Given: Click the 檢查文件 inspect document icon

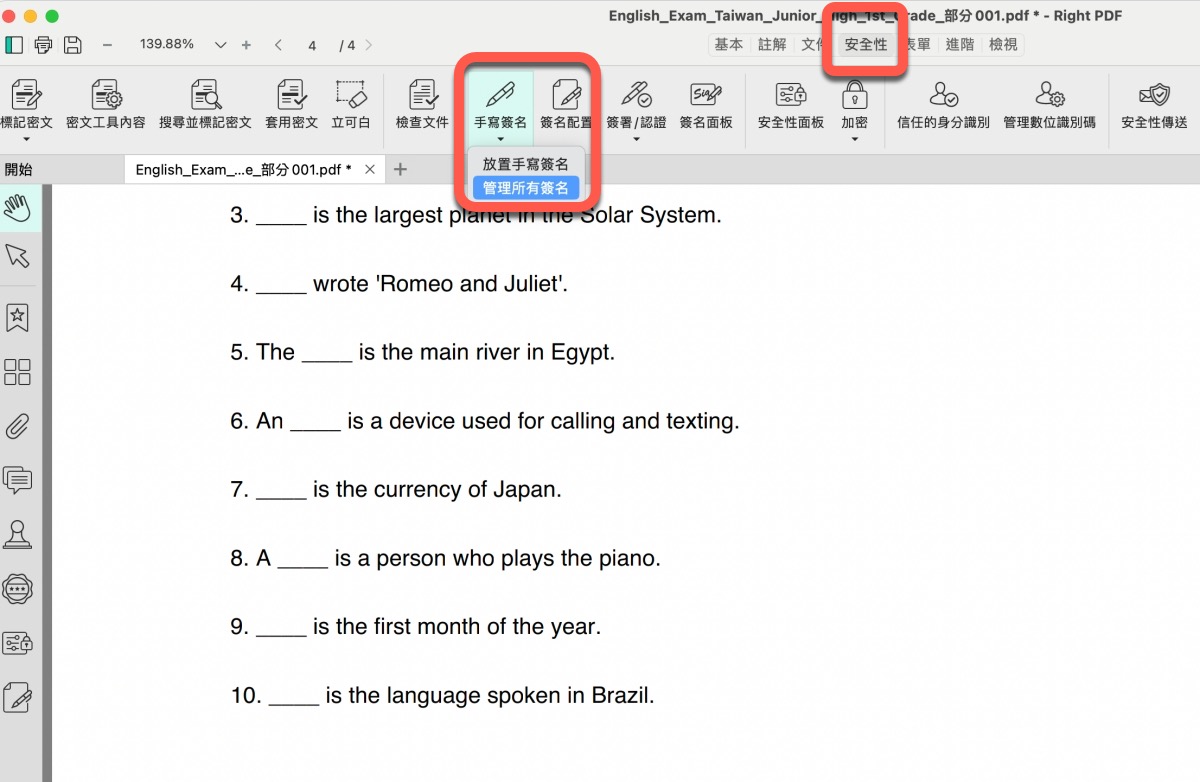Looking at the screenshot, I should click(422, 96).
